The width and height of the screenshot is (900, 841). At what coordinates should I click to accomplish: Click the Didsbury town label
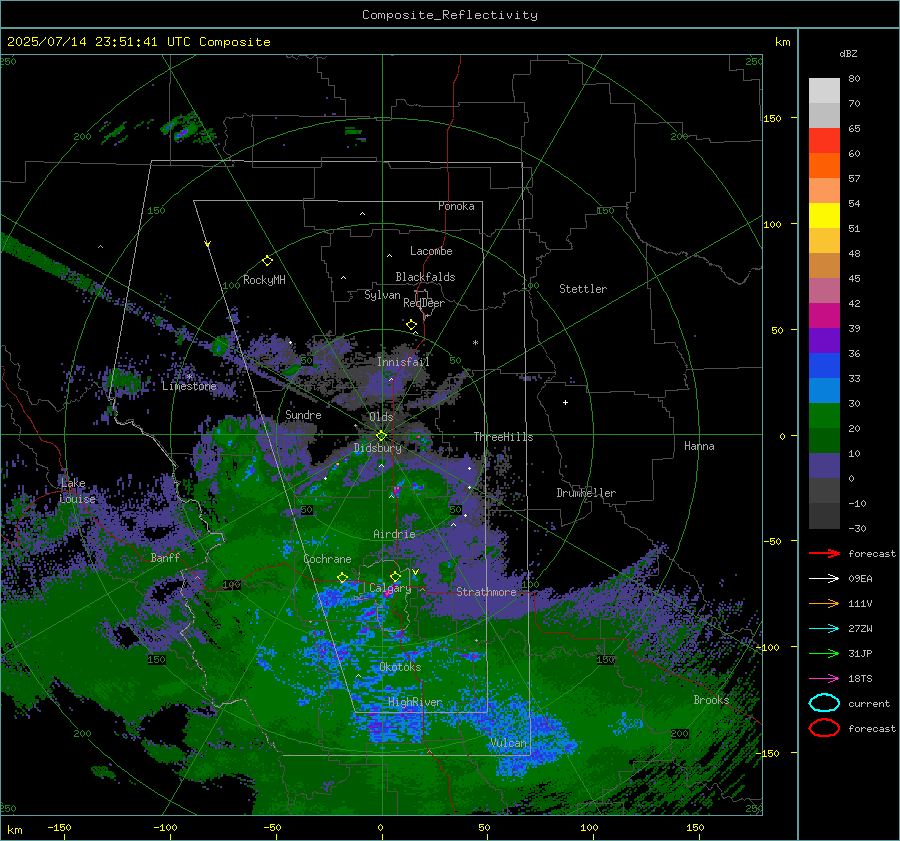click(x=378, y=448)
